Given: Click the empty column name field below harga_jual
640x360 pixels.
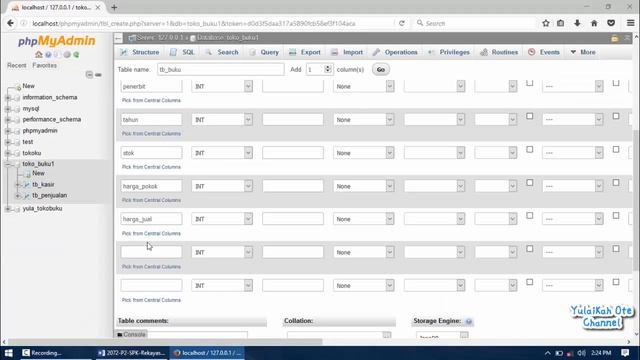Looking at the screenshot, I should point(151,252).
